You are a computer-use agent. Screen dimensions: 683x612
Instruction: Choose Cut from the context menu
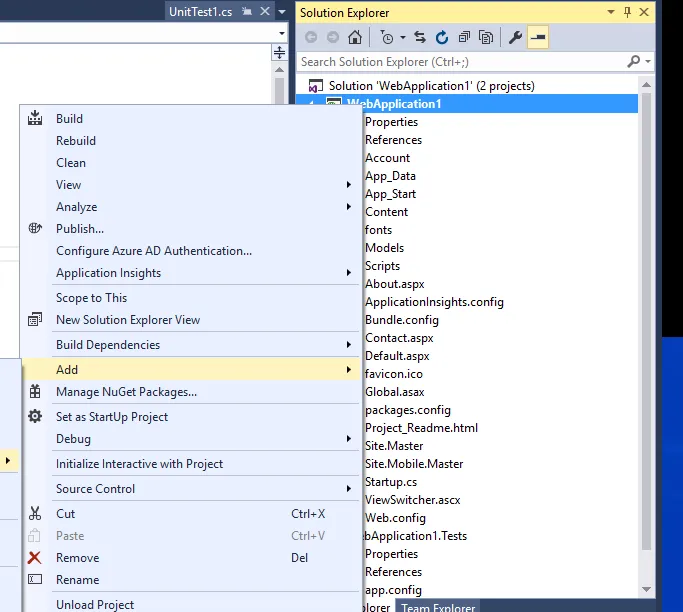191,514
